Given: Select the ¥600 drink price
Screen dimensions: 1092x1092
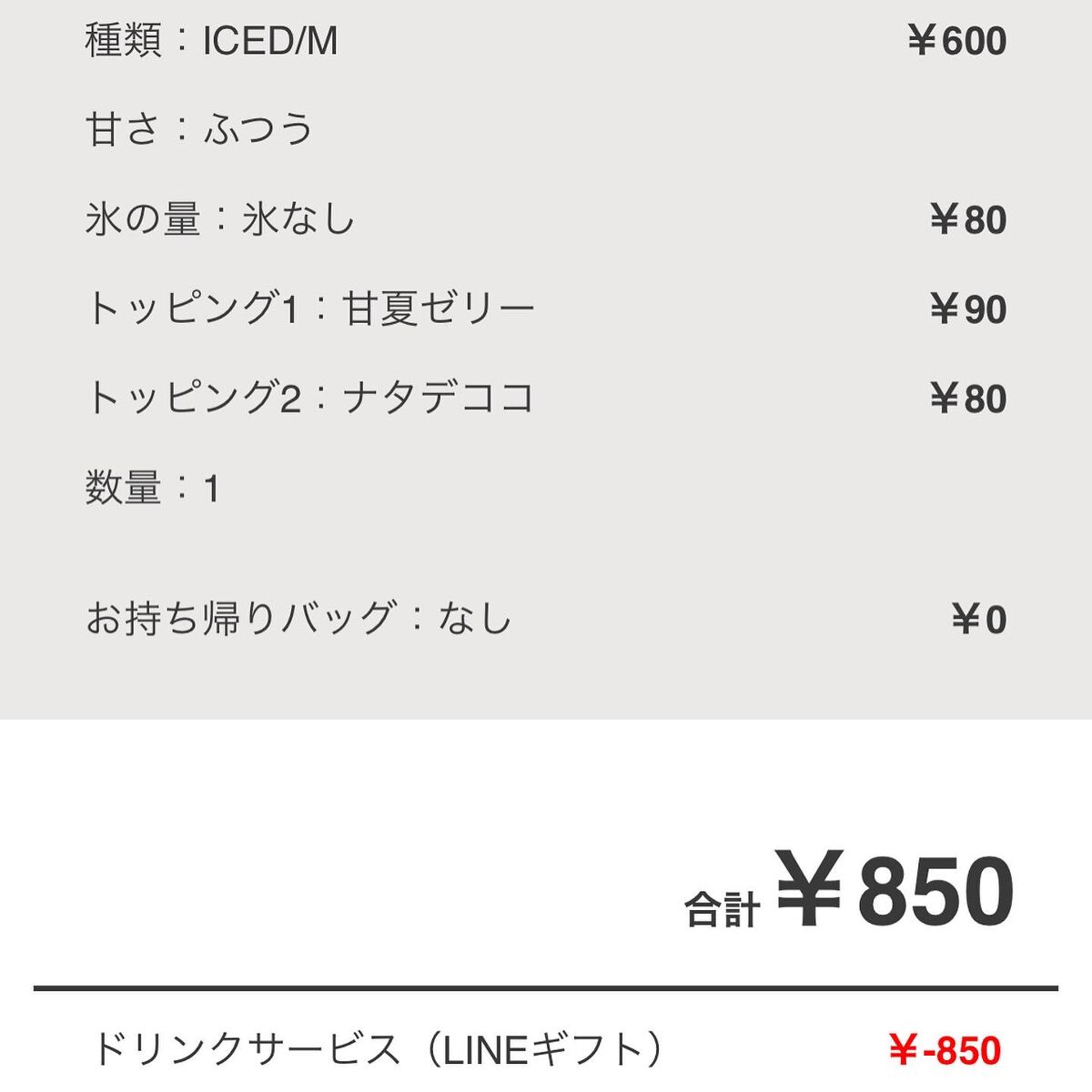Looking at the screenshot, I should click(x=957, y=42).
